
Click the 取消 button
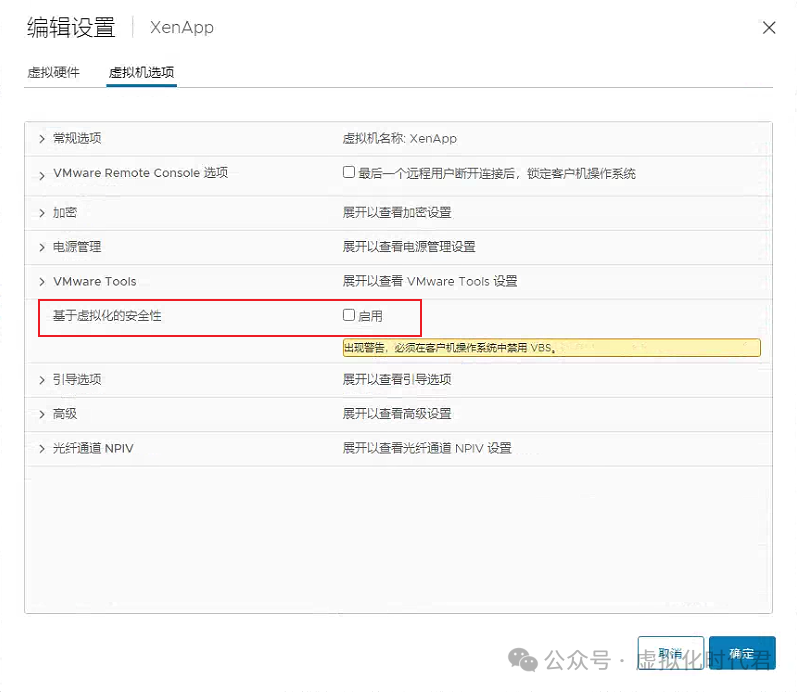(670, 653)
